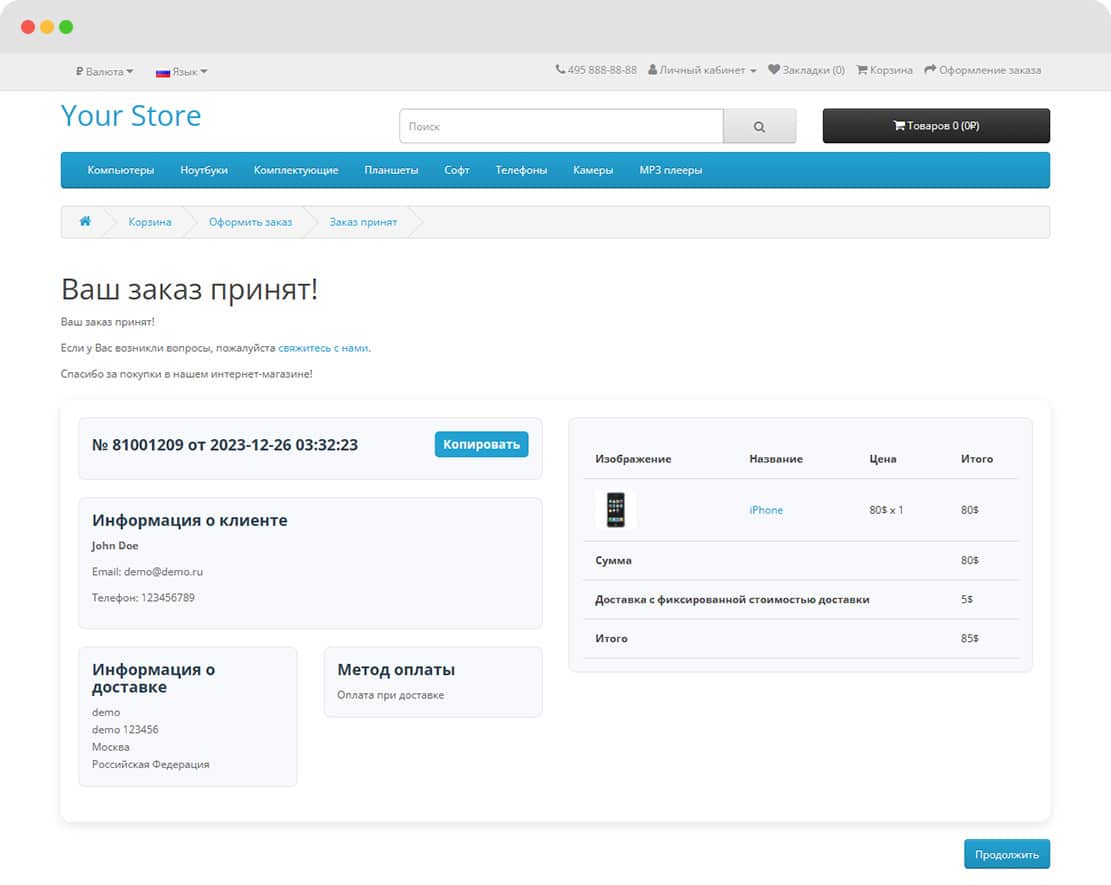The width and height of the screenshot is (1111, 885).
Task: Open the Компьютеры category menu
Action: tap(120, 170)
